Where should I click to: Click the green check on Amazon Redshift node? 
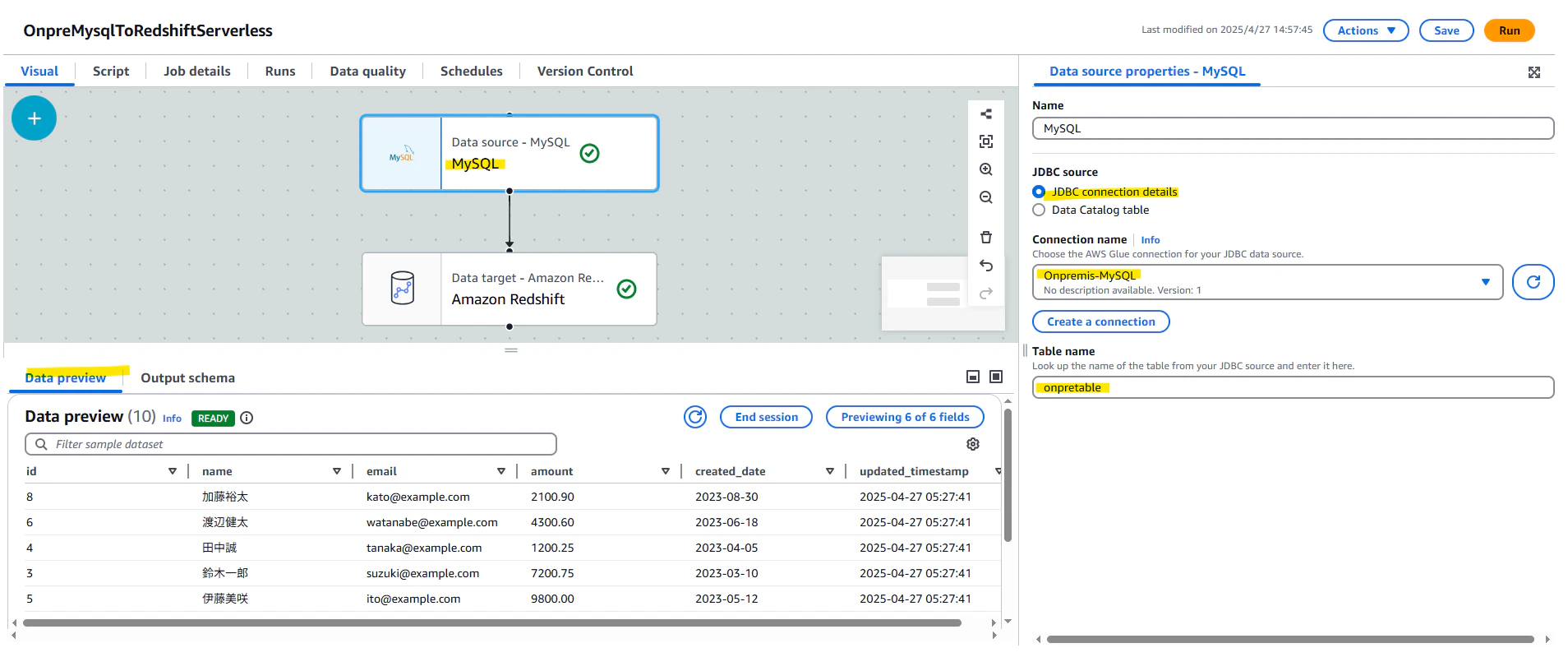click(626, 289)
